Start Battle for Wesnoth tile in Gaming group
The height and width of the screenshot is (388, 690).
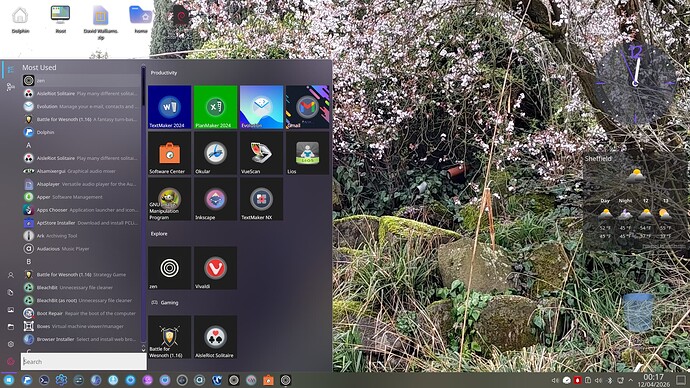click(x=169, y=337)
